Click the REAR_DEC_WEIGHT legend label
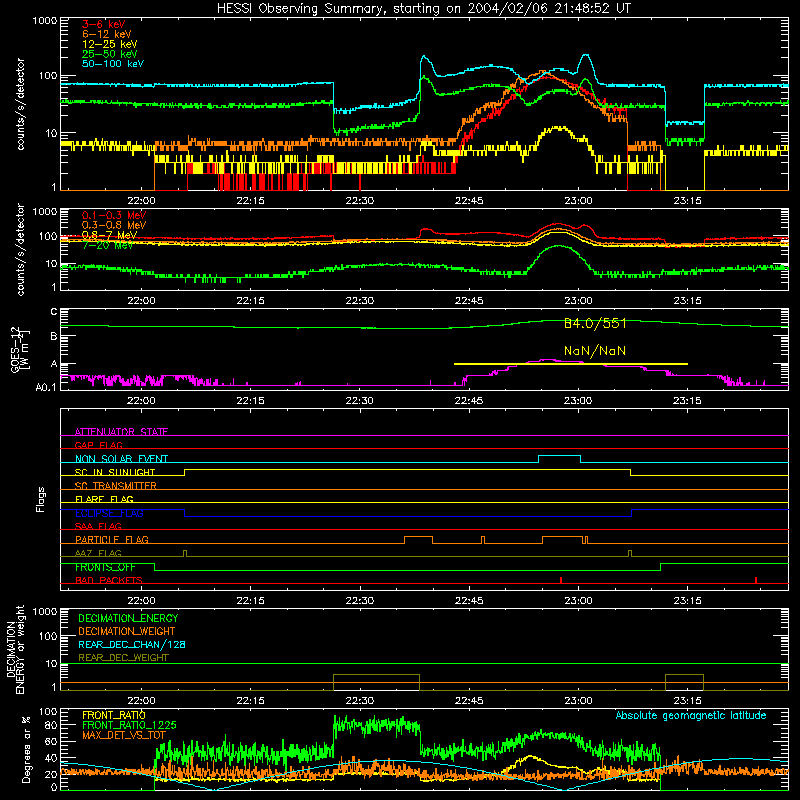800x800 pixels. (x=123, y=658)
